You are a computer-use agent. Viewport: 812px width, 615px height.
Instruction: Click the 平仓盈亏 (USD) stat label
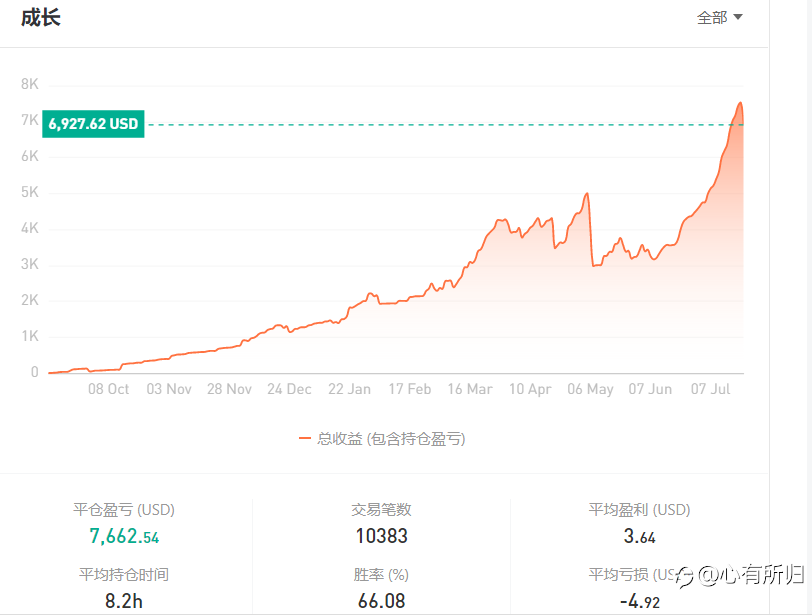coord(124,510)
